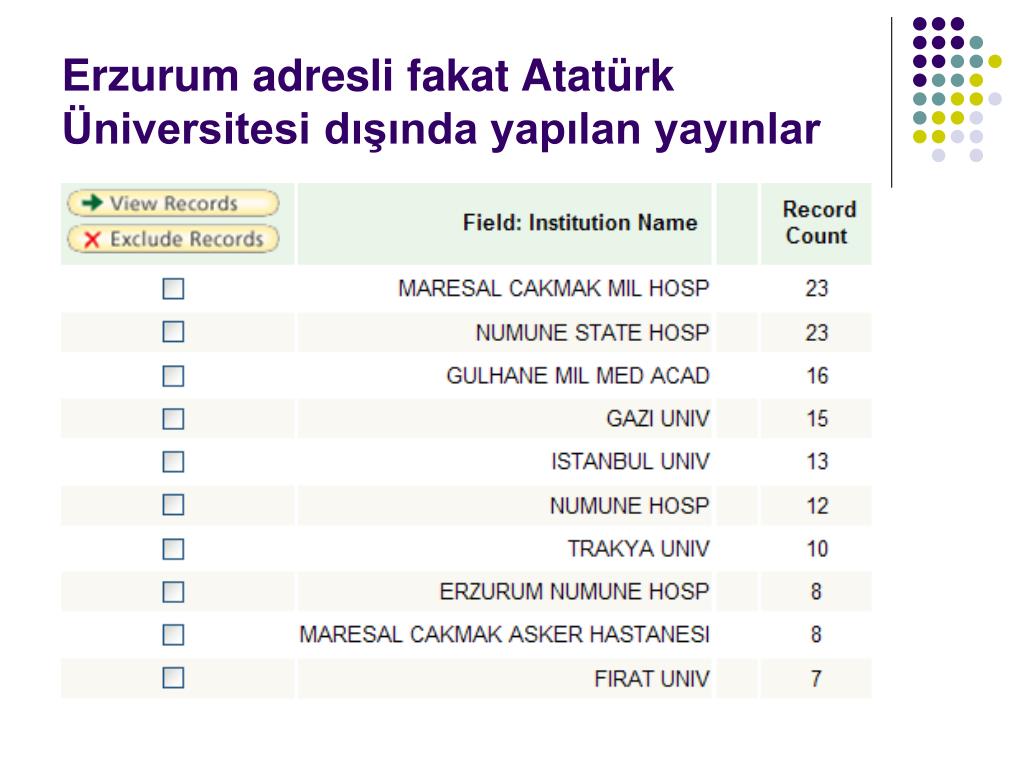Check the FIRAT UNIV checkbox
The width and height of the screenshot is (1024, 768).
173,678
